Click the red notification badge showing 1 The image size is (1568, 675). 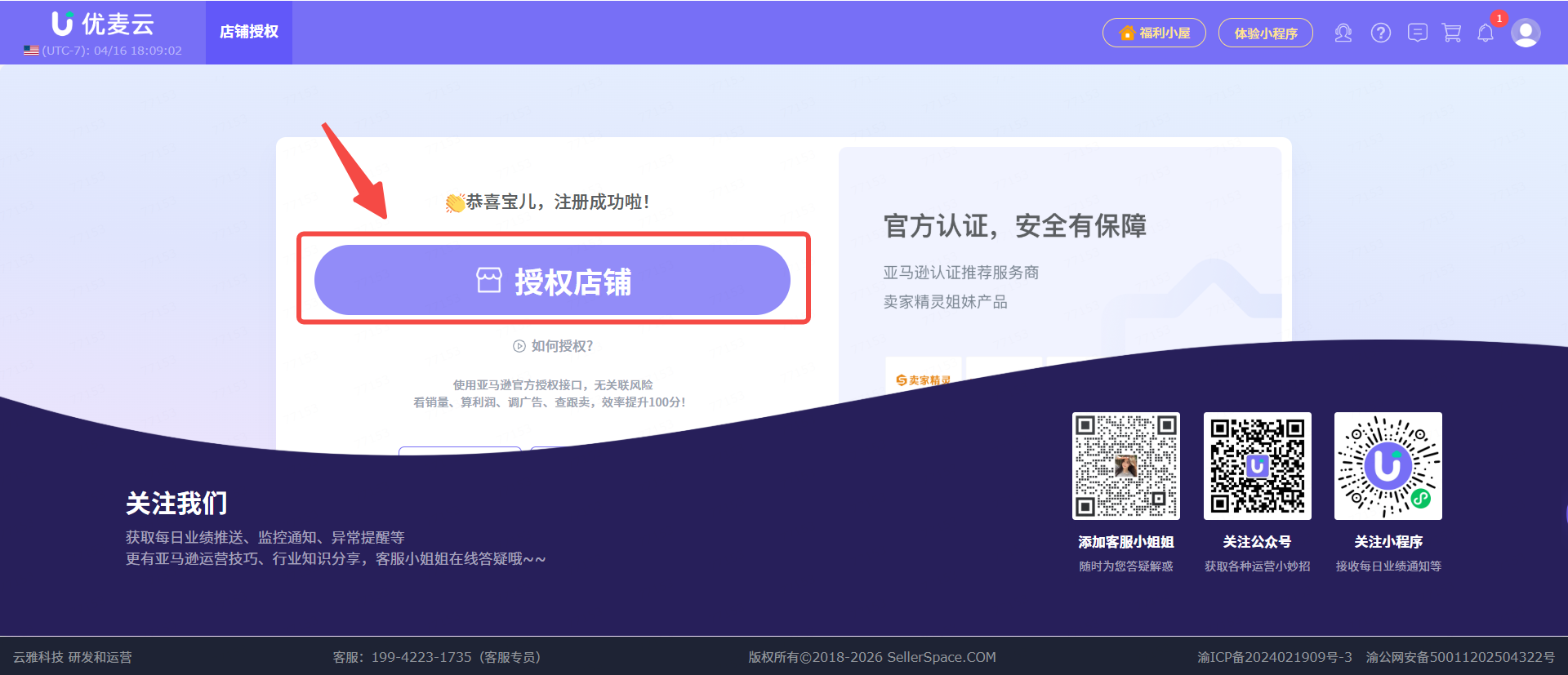[x=1499, y=18]
